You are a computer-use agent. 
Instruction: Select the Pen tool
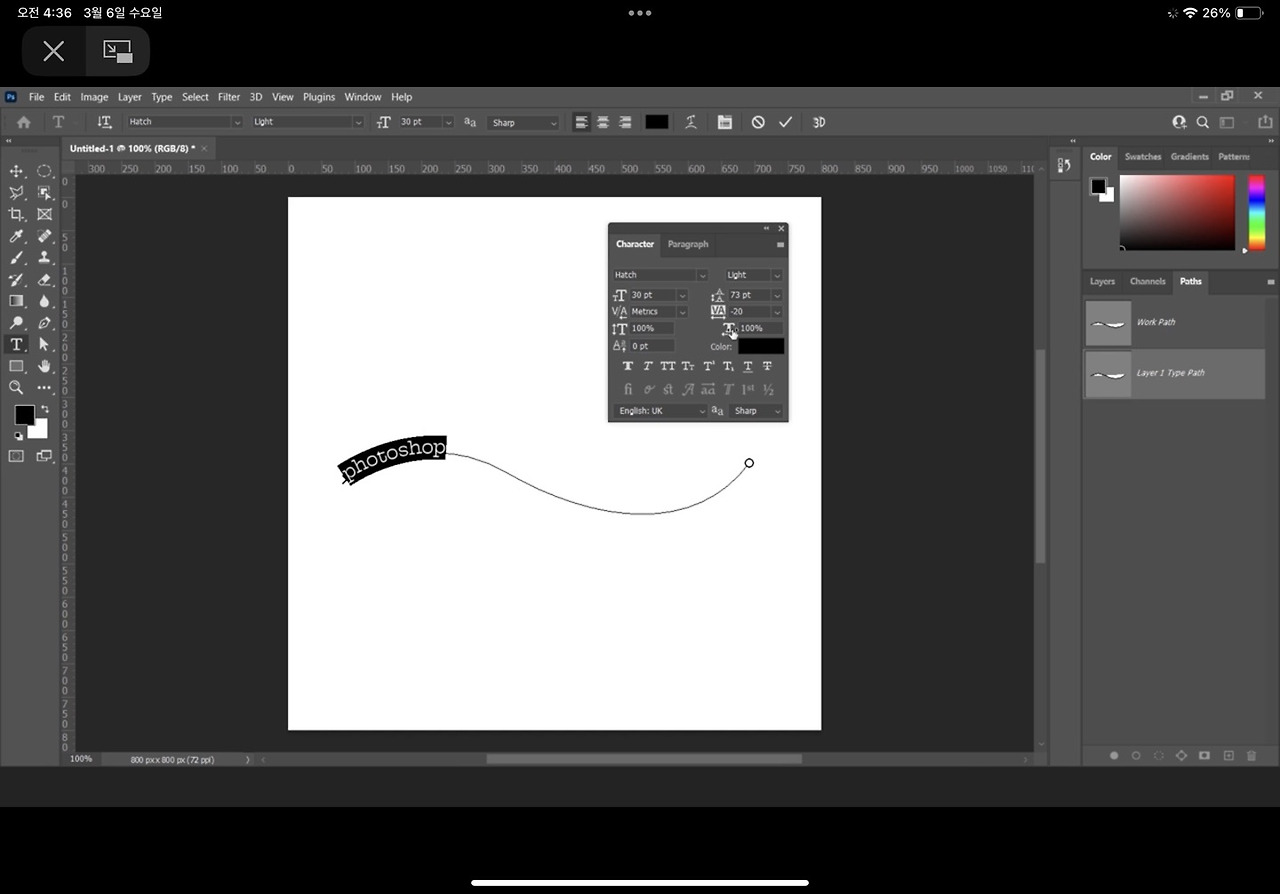[44, 323]
